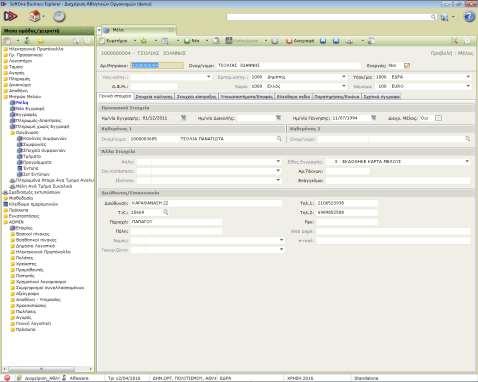Screen dimensions: 478x382
Task: Open the currency dropdown showing Euro
Action: point(468,86)
